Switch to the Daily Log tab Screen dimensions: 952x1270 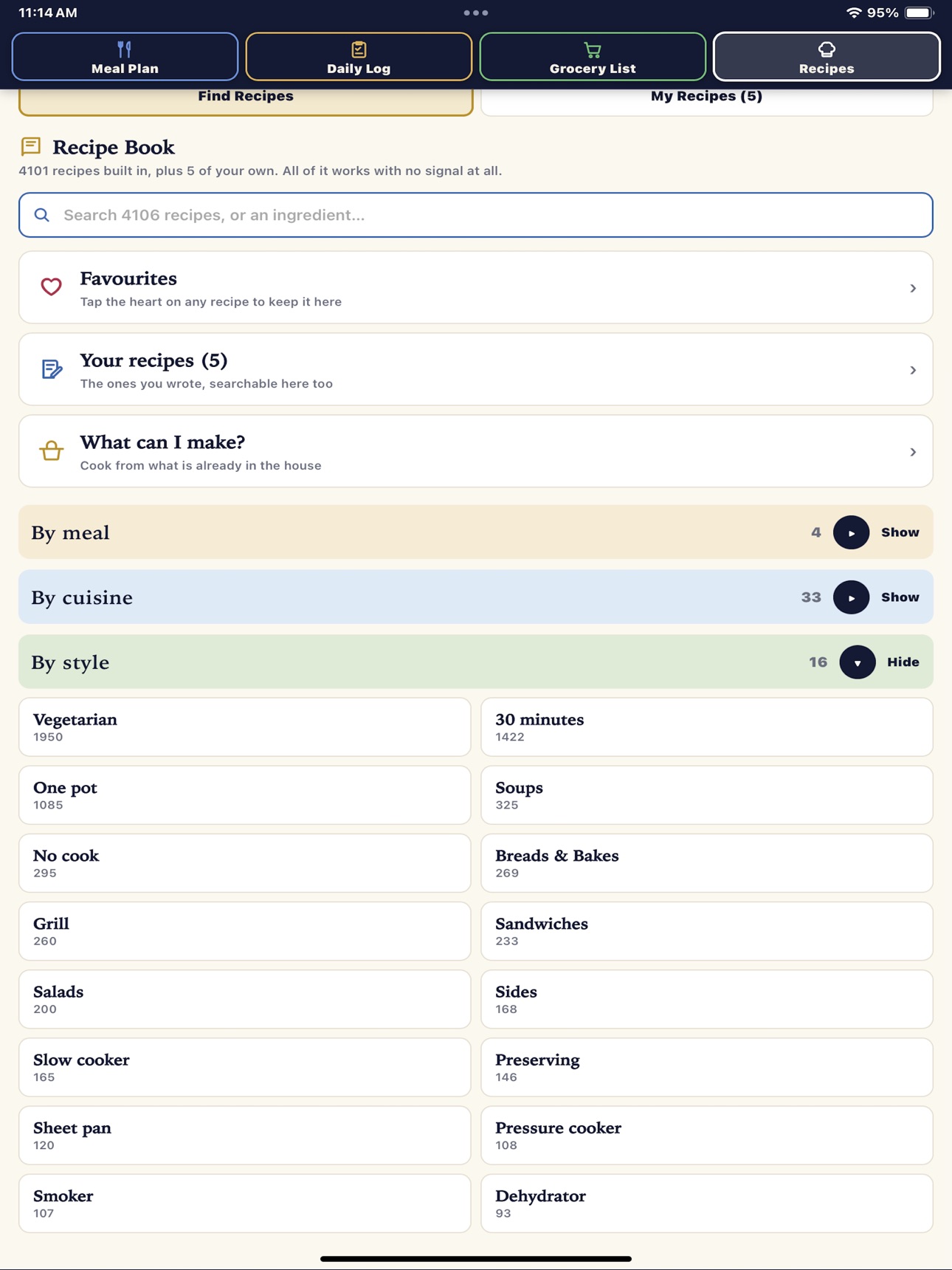(x=359, y=57)
